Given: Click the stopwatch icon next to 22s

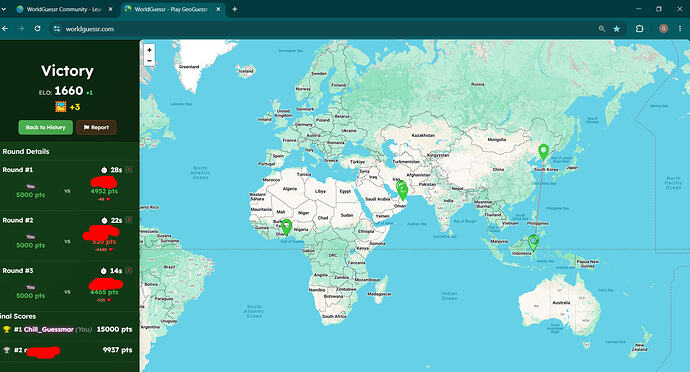Looking at the screenshot, I should pyautogui.click(x=104, y=220).
